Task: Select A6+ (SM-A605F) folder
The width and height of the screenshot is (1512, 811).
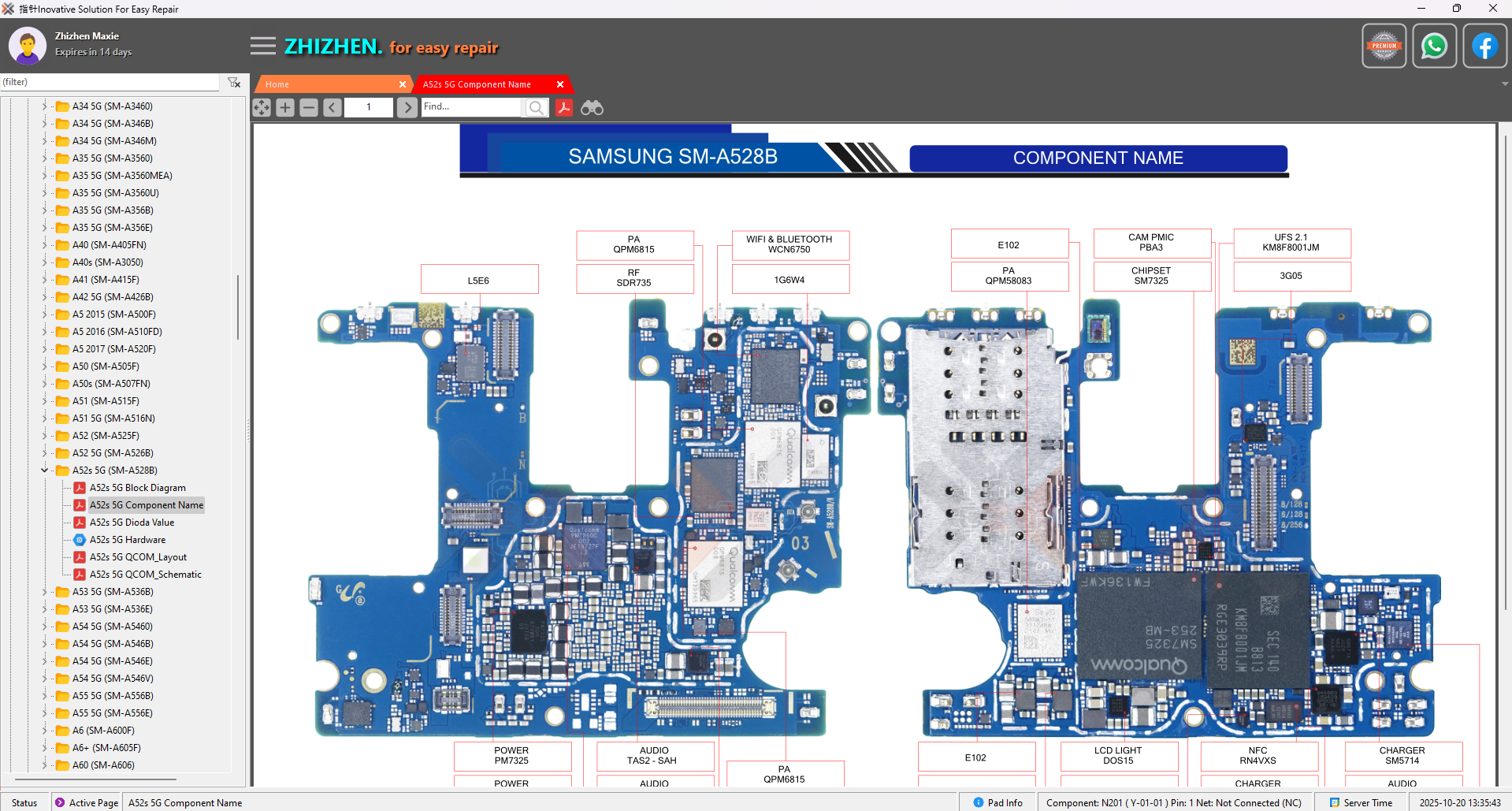Action: (106, 748)
